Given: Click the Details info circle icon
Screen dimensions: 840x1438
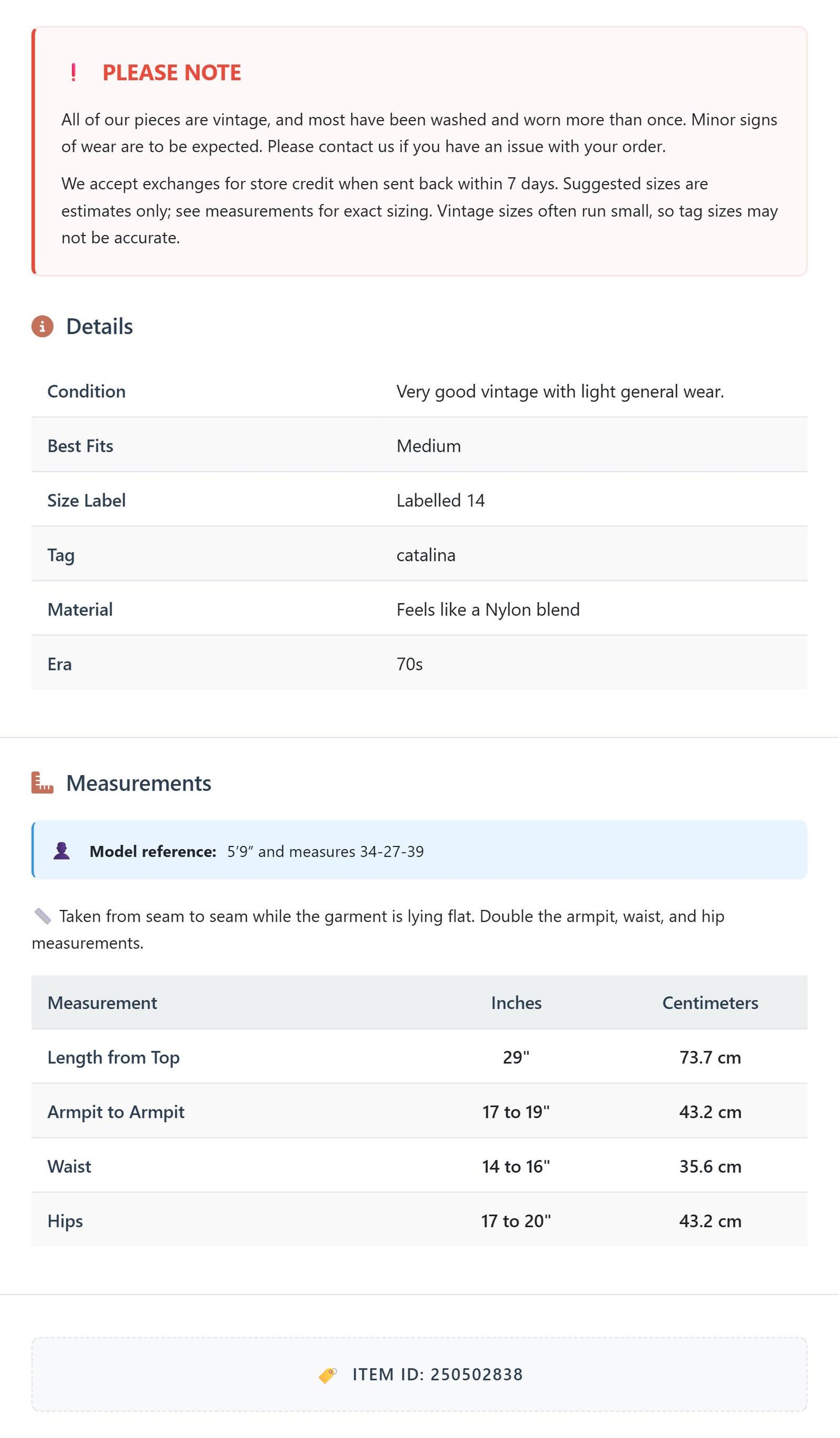Looking at the screenshot, I should pos(42,327).
